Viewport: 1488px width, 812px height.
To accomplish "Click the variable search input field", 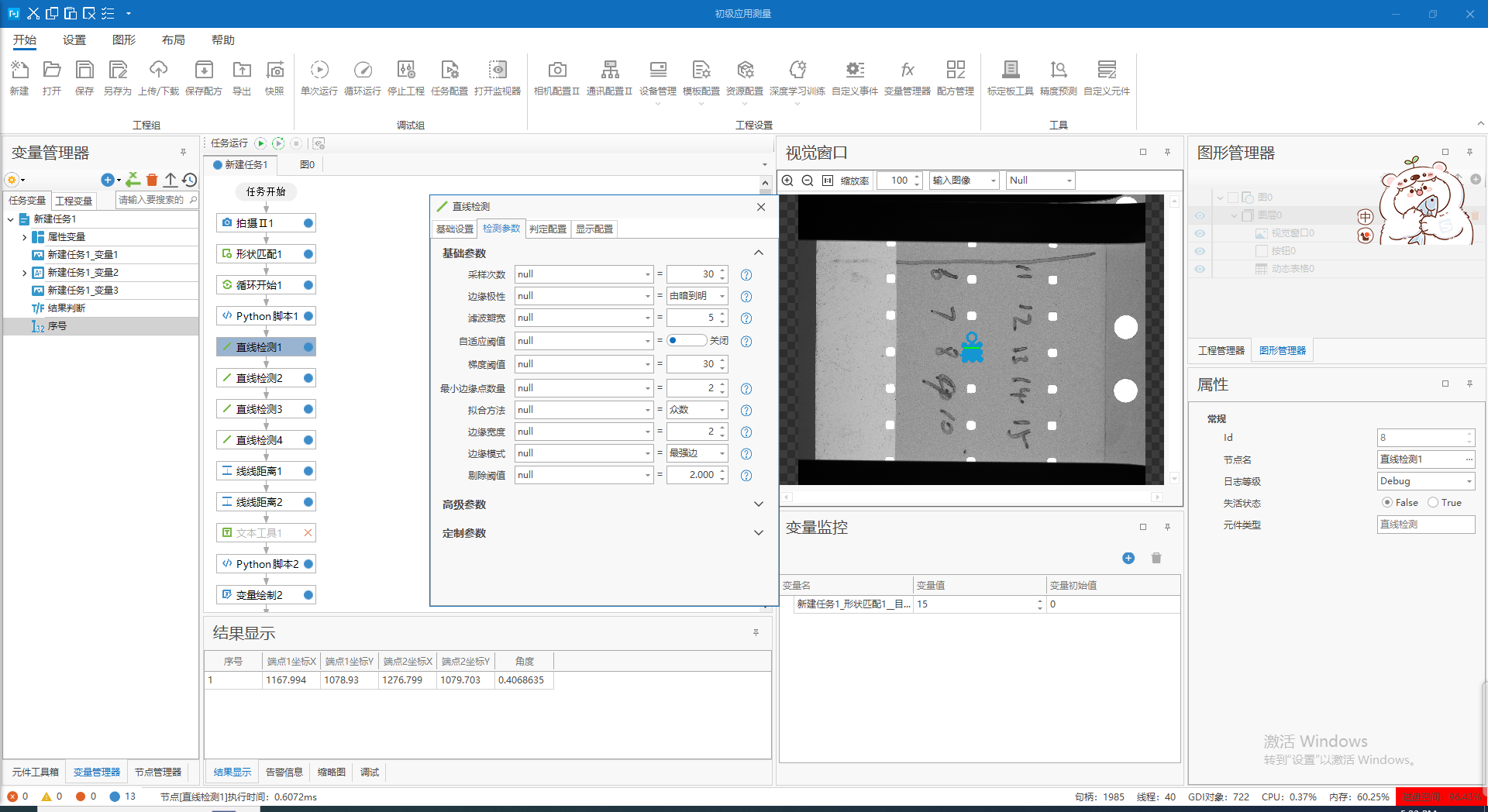I will pyautogui.click(x=152, y=200).
